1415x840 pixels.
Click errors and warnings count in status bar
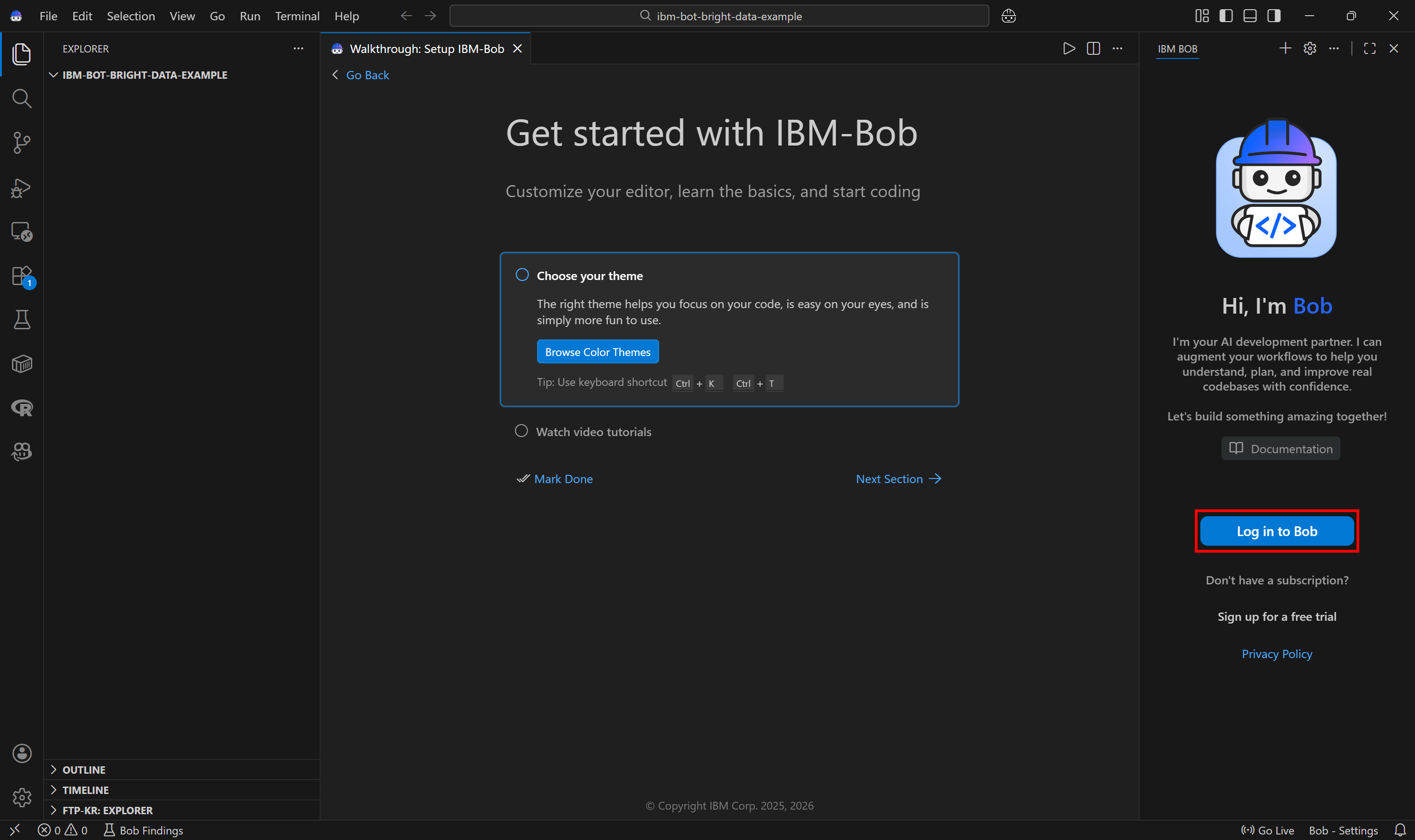tap(63, 830)
